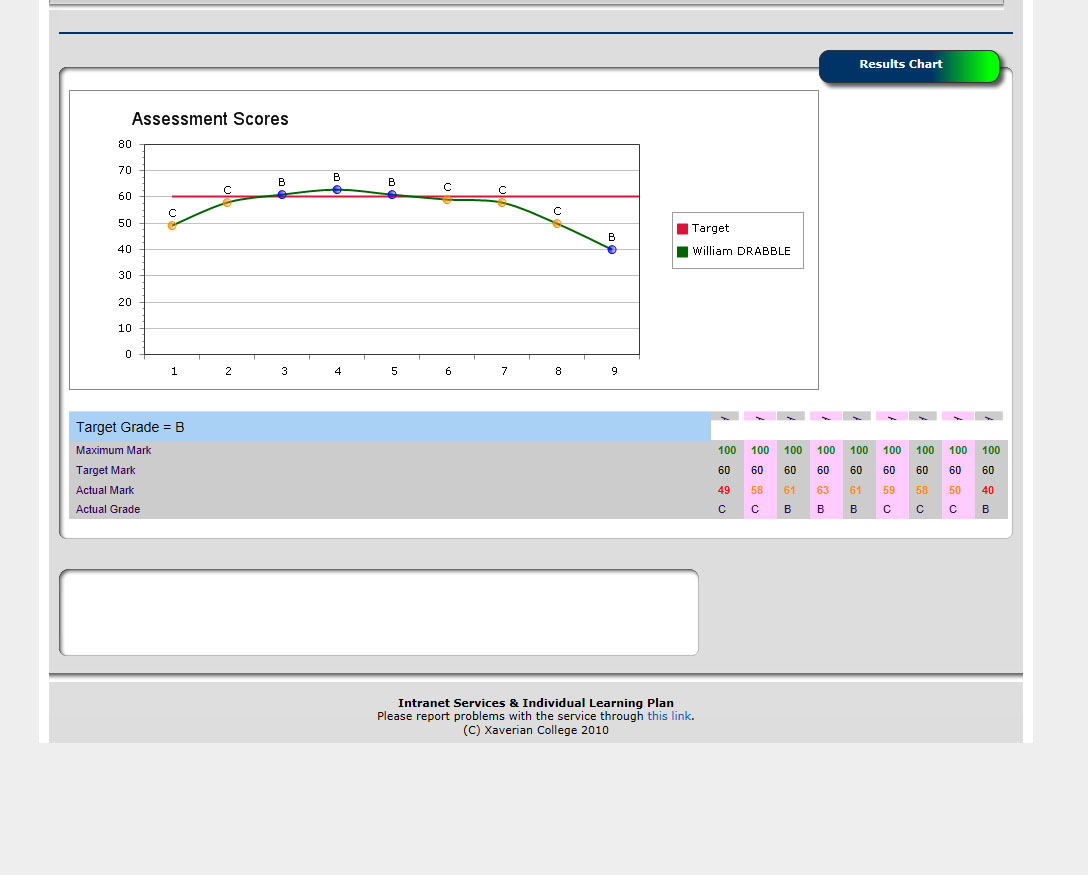Select the 'Actual Grade' row label
The width and height of the screenshot is (1088, 875).
[x=108, y=509]
